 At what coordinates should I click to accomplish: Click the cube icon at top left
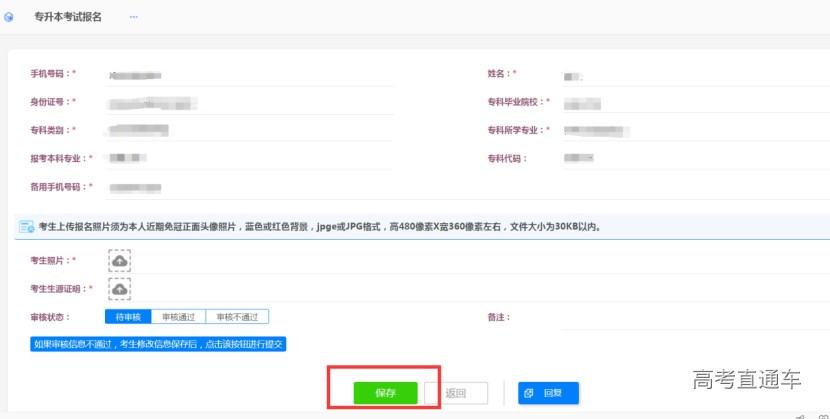[9, 18]
